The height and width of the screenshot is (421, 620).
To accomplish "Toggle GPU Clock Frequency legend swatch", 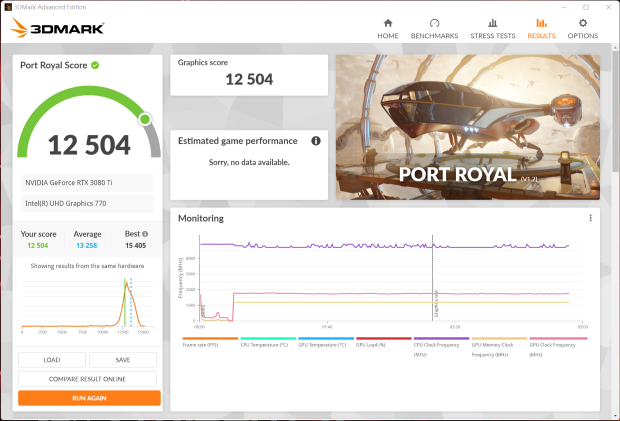I will click(x=558, y=338).
